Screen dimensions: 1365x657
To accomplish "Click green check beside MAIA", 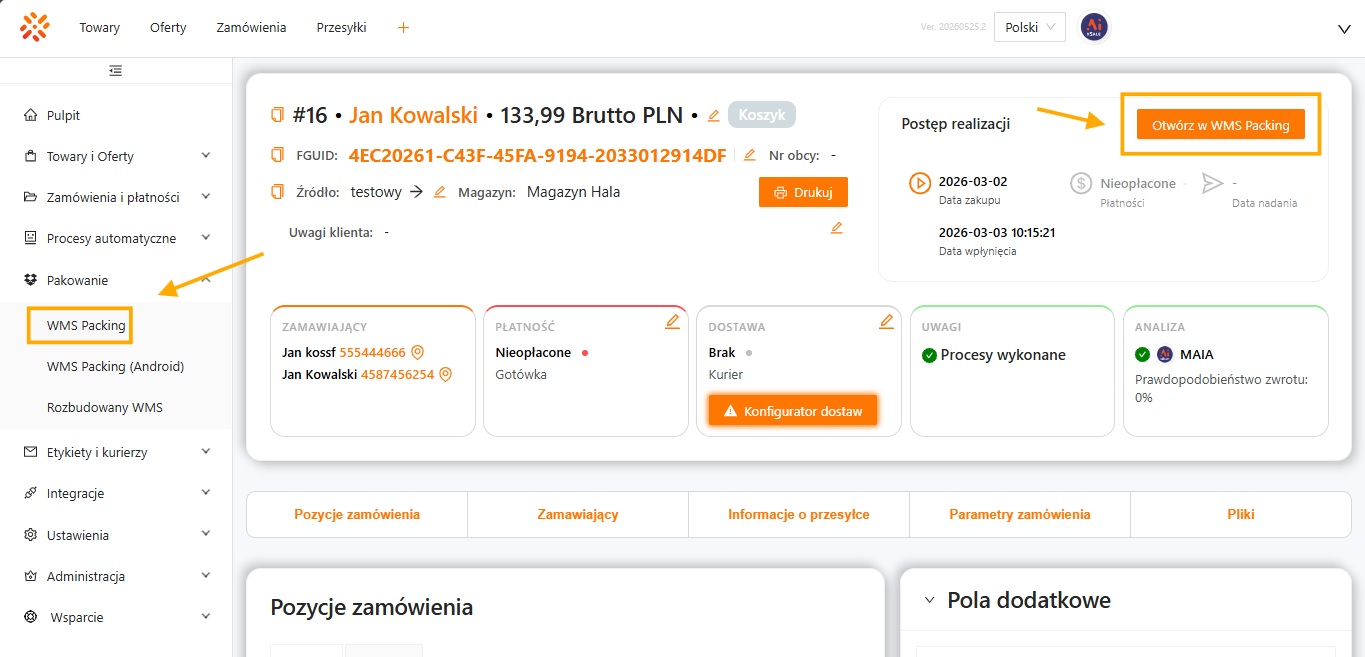I will [x=1143, y=354].
